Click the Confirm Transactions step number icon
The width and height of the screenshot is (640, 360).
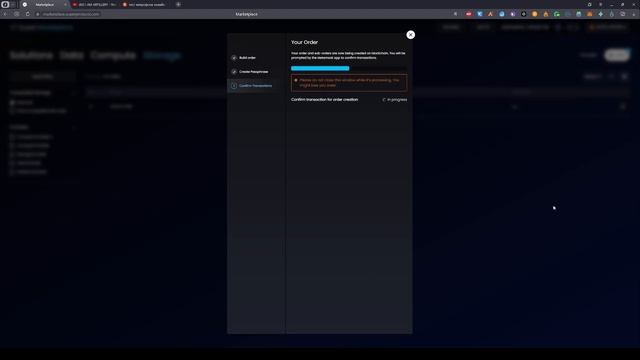click(x=234, y=86)
